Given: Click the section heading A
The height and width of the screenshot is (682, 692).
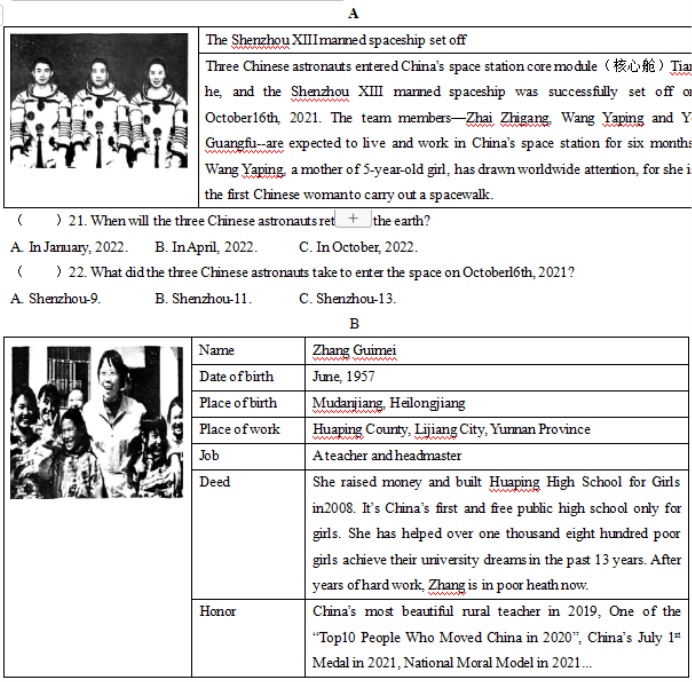Looking at the screenshot, I should [354, 13].
